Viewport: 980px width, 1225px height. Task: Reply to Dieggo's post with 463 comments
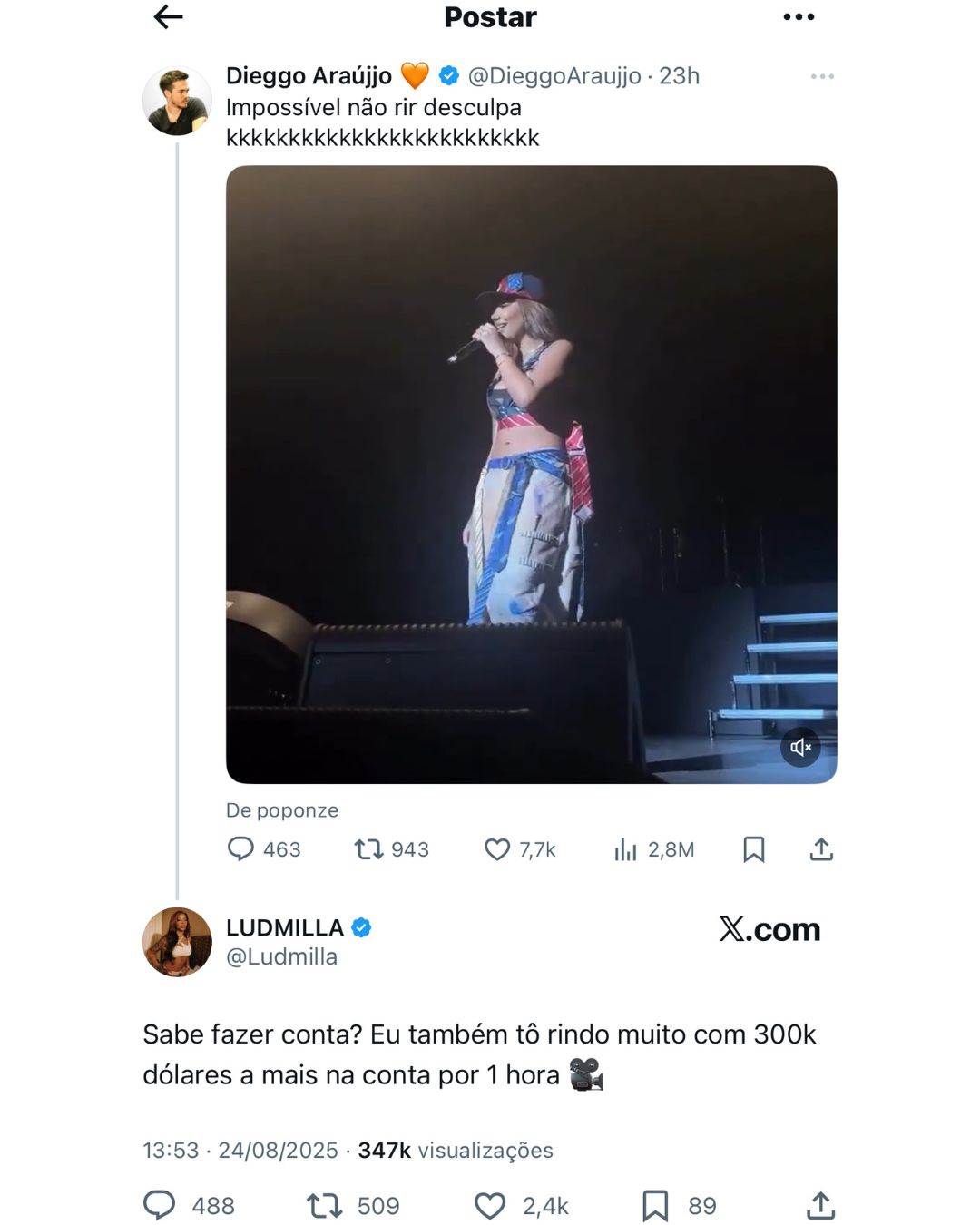(240, 849)
